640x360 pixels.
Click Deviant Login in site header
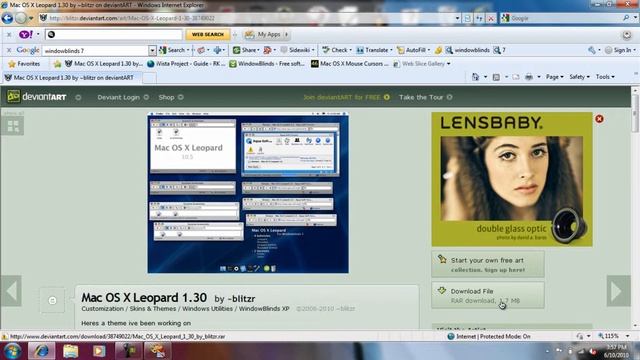click(x=118, y=97)
